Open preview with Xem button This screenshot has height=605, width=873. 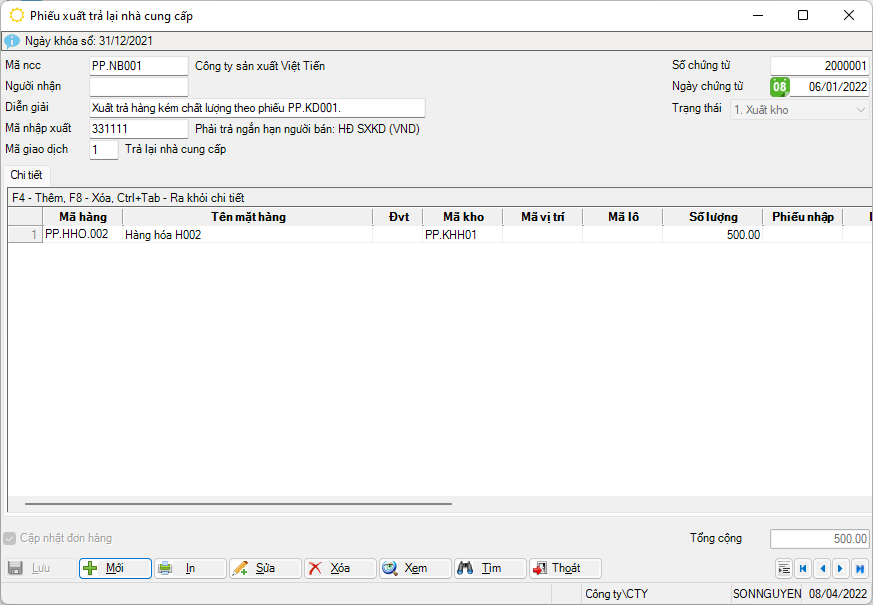point(415,568)
